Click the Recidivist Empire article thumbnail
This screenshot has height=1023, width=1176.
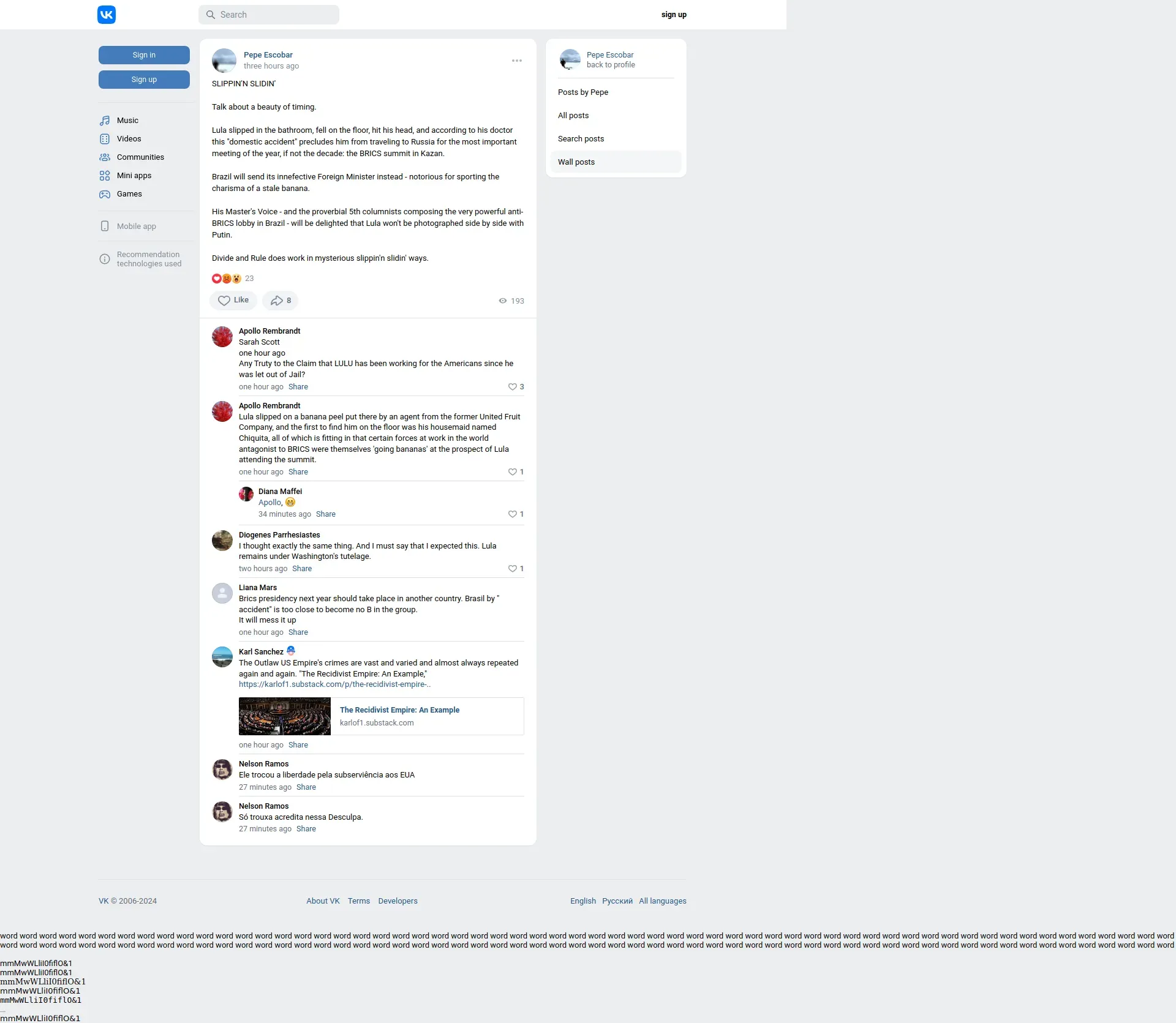pyautogui.click(x=285, y=716)
